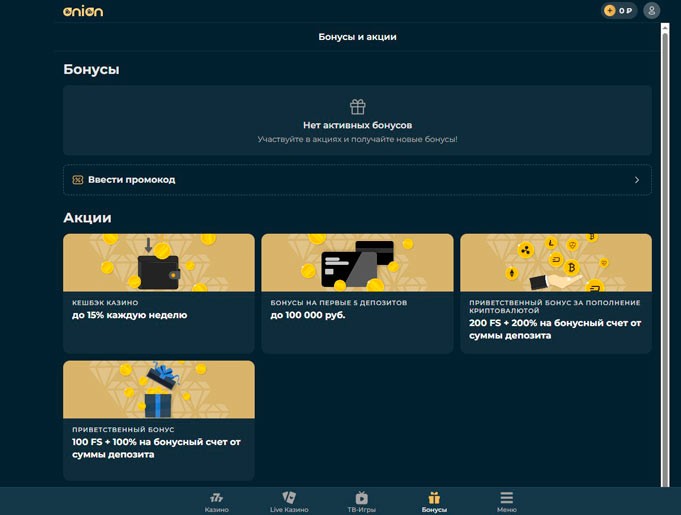Open ТВ-Игры icon in bottom navigation
This screenshot has width=681, height=515.
pyautogui.click(x=361, y=497)
